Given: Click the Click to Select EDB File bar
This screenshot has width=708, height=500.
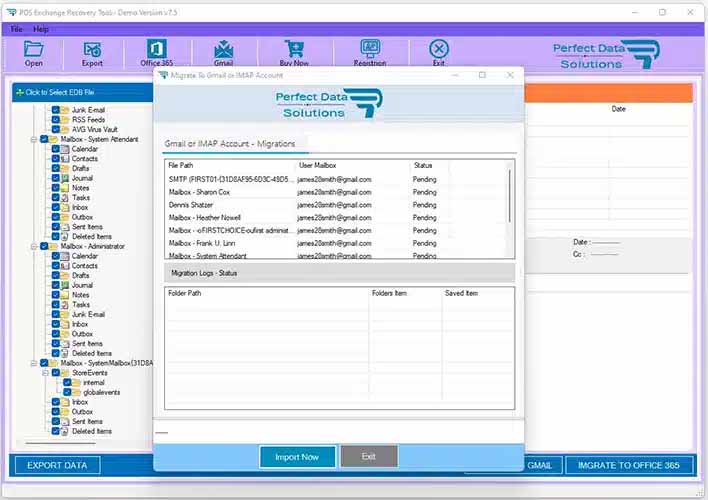Looking at the screenshot, I should tap(83, 93).
